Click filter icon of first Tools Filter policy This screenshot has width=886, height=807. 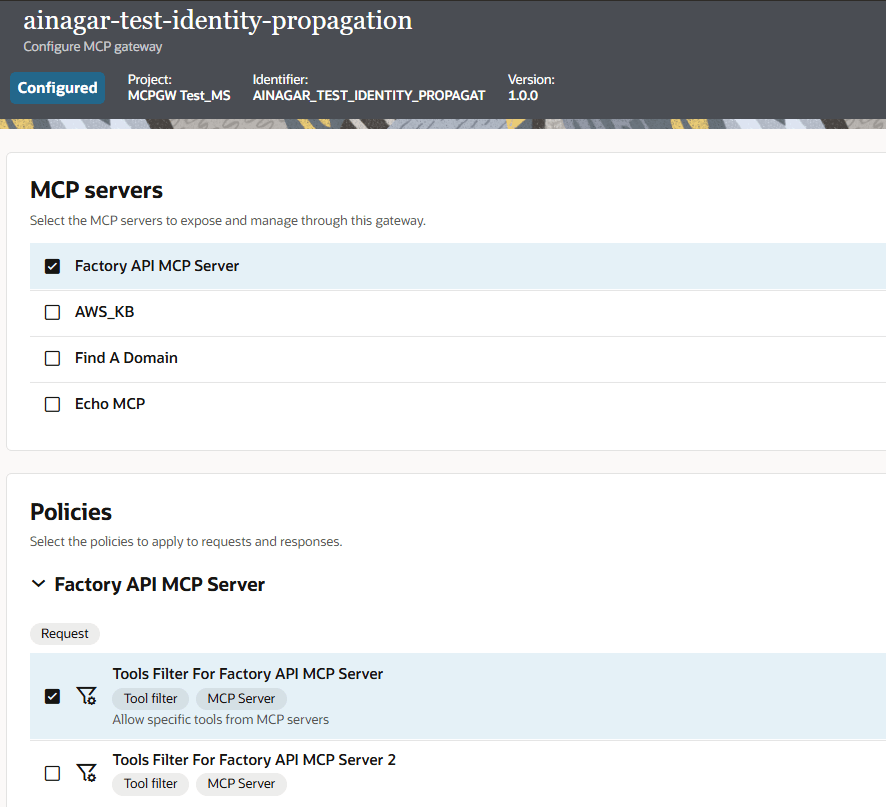point(86,696)
